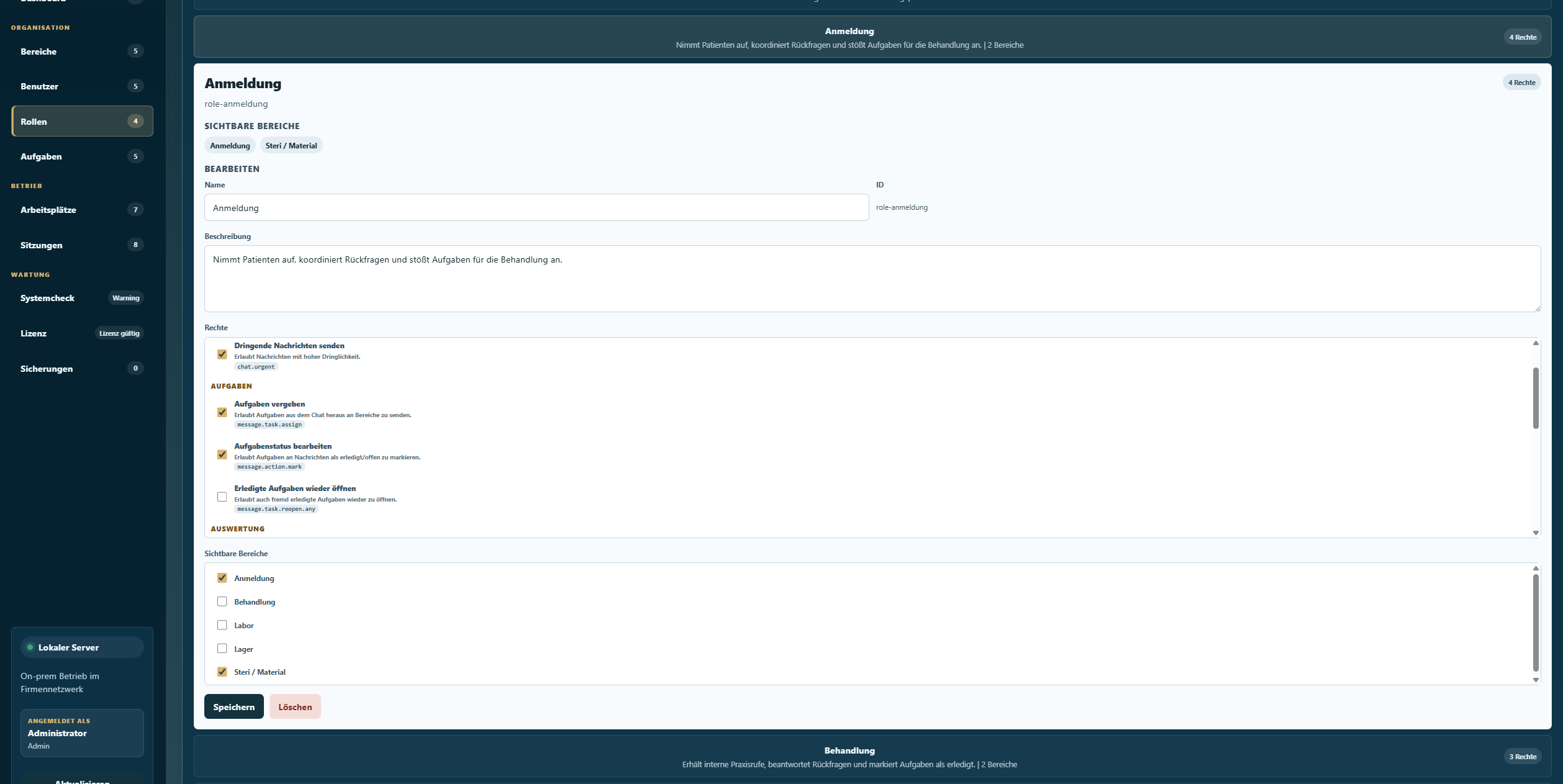Click the Lizenz gültig badge
Viewport: 1563px width, 784px height.
[119, 333]
